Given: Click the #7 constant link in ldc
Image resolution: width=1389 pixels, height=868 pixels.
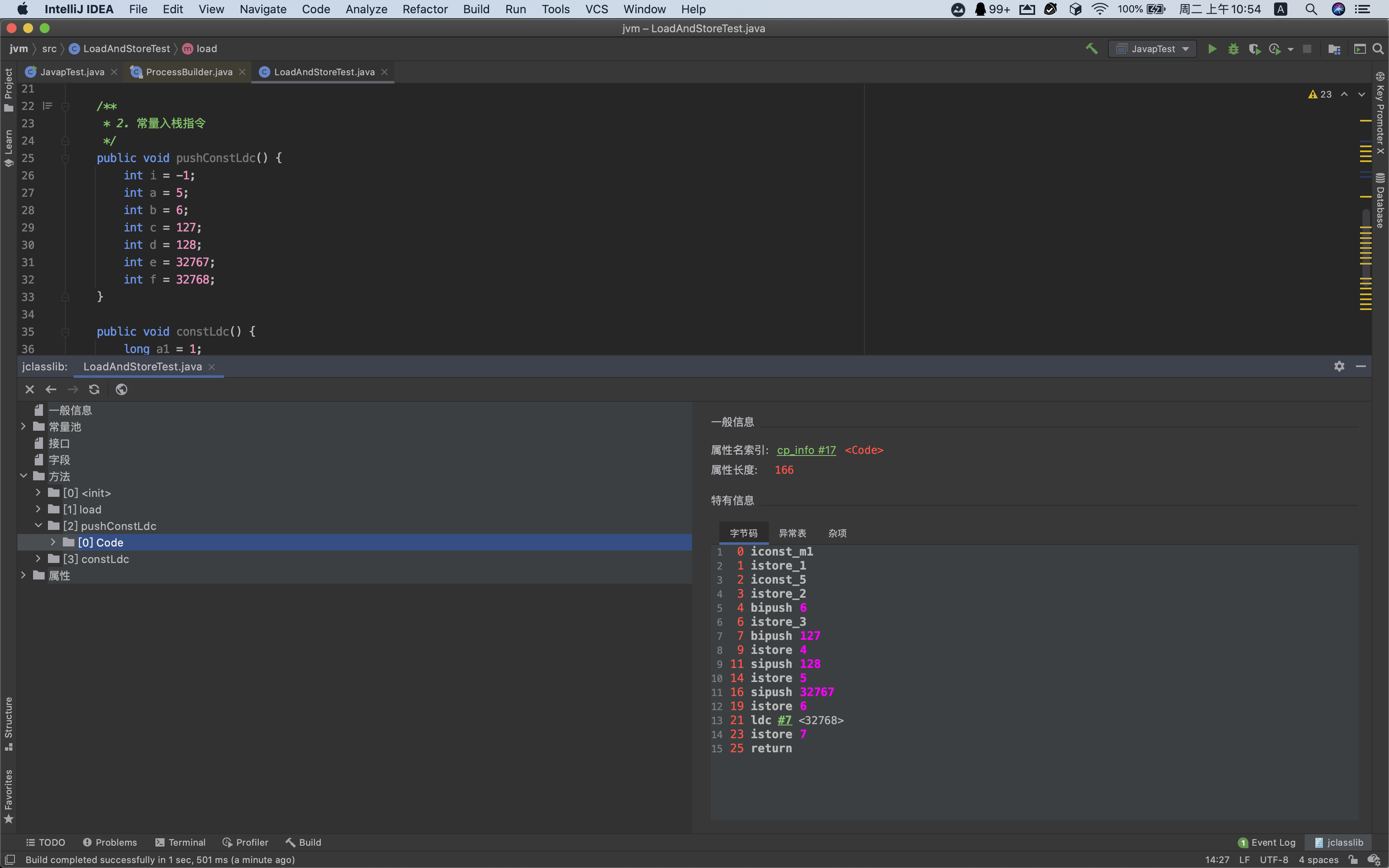Looking at the screenshot, I should click(784, 720).
